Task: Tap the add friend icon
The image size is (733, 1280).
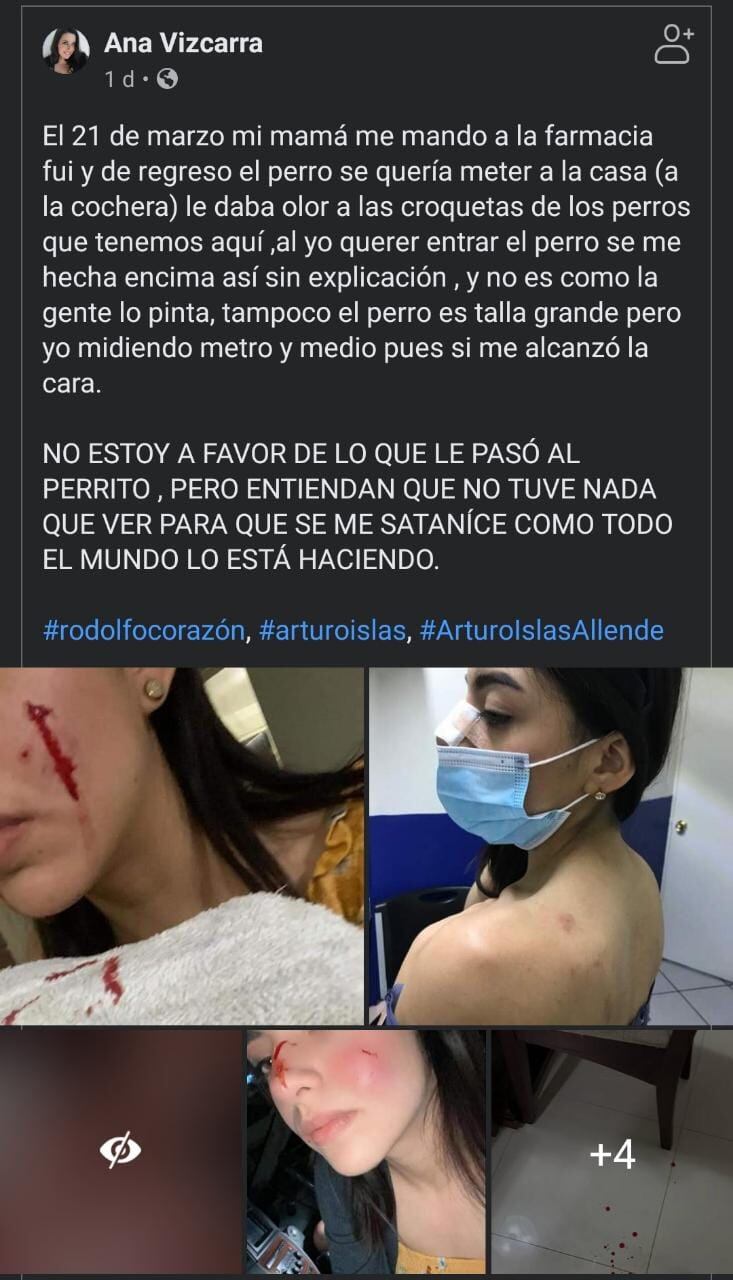Action: [x=674, y=45]
